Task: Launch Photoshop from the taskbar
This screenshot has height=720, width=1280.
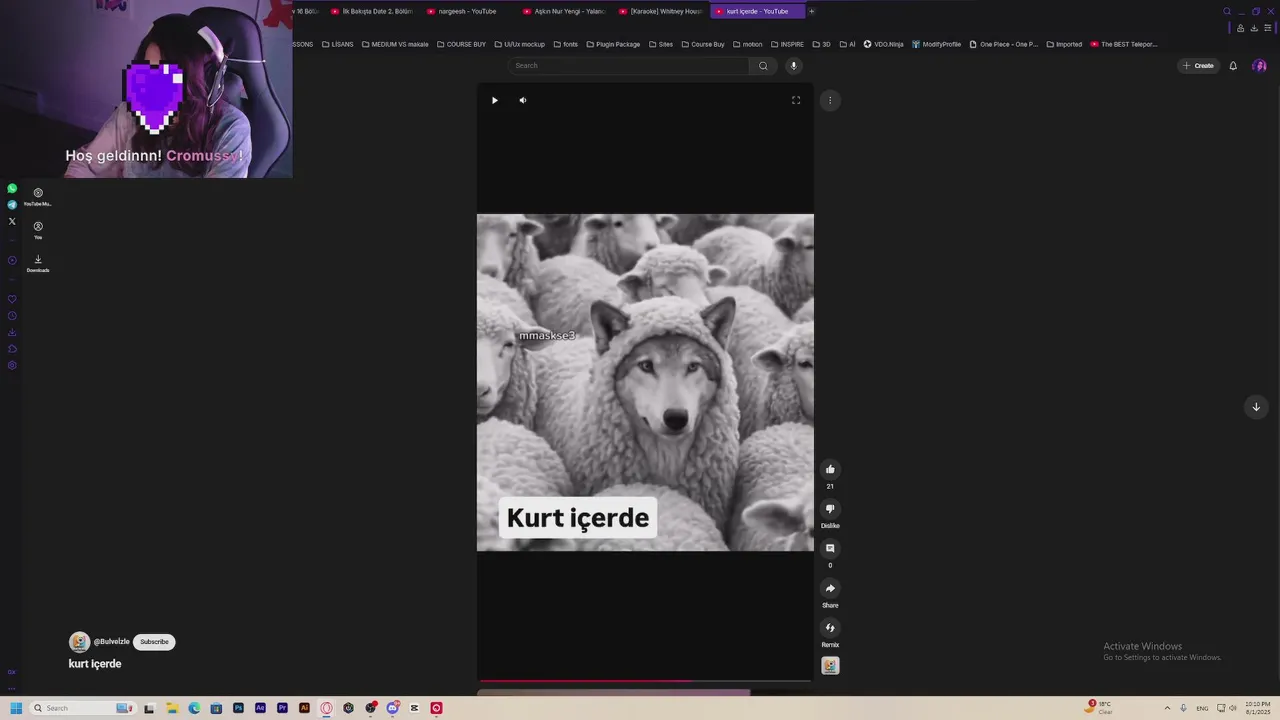Action: point(238,708)
